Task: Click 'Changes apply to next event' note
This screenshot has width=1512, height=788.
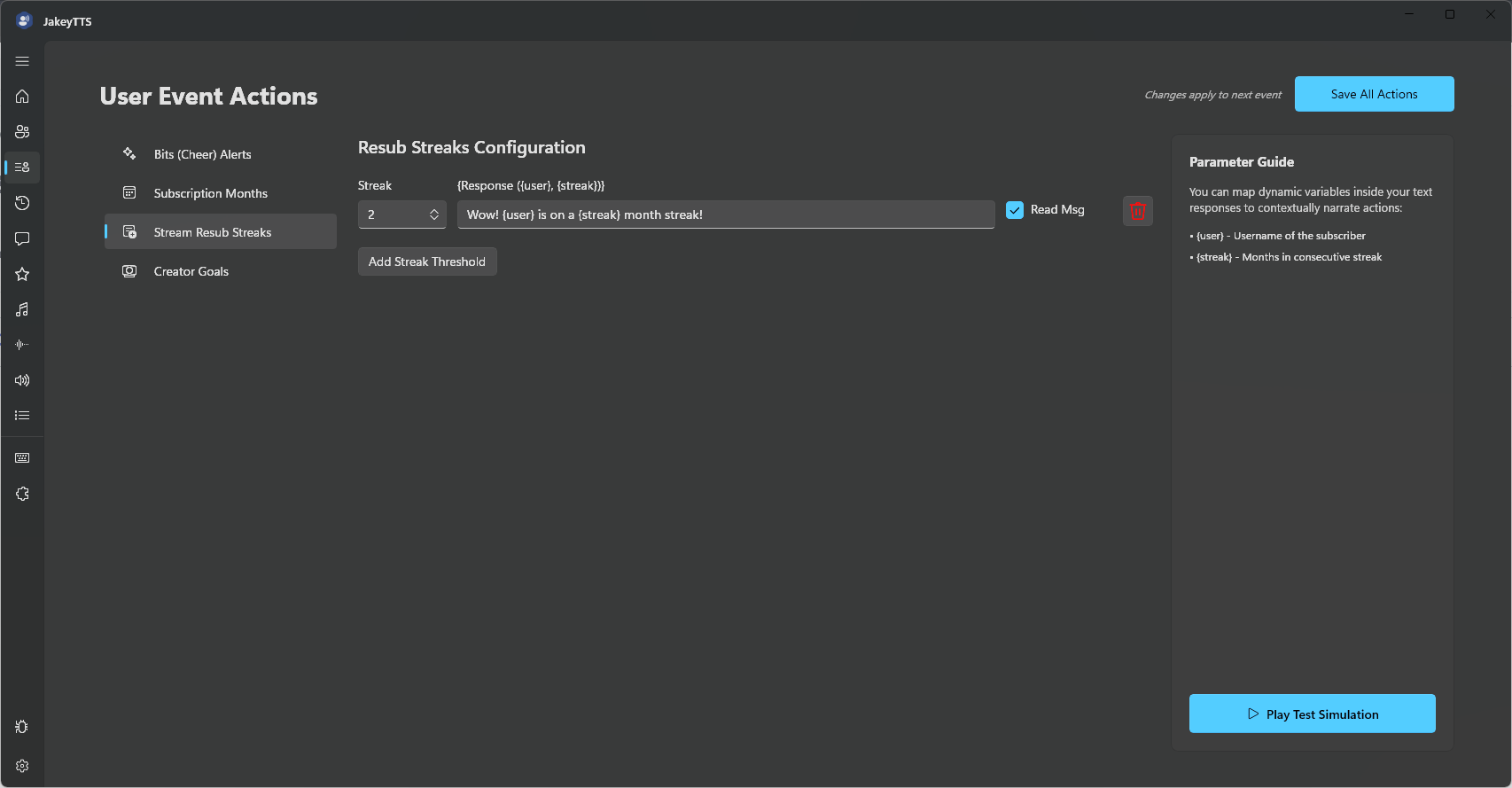Action: tap(1212, 95)
